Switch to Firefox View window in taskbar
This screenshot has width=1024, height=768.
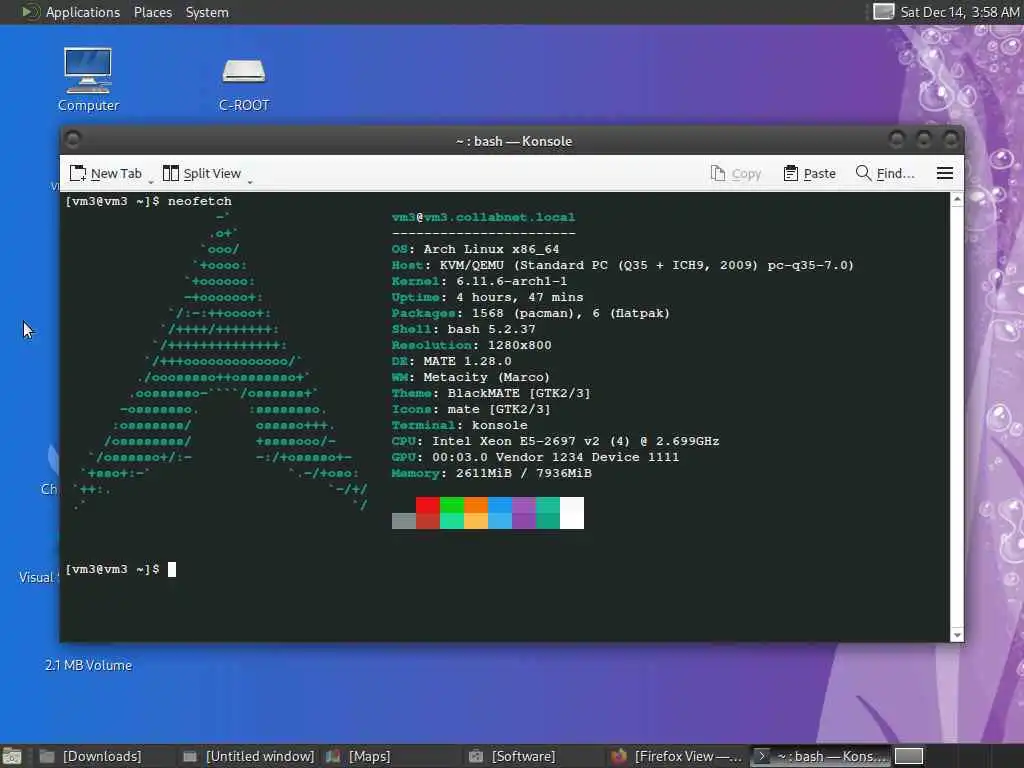point(677,756)
